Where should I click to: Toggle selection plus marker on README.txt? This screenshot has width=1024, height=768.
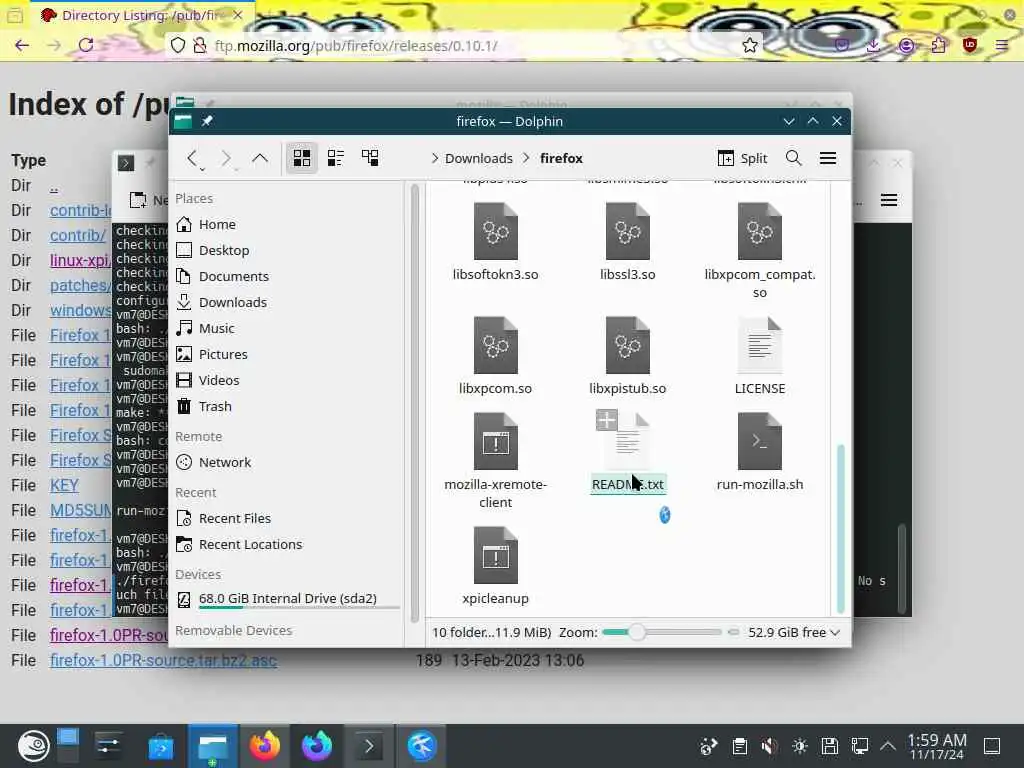[x=607, y=420]
